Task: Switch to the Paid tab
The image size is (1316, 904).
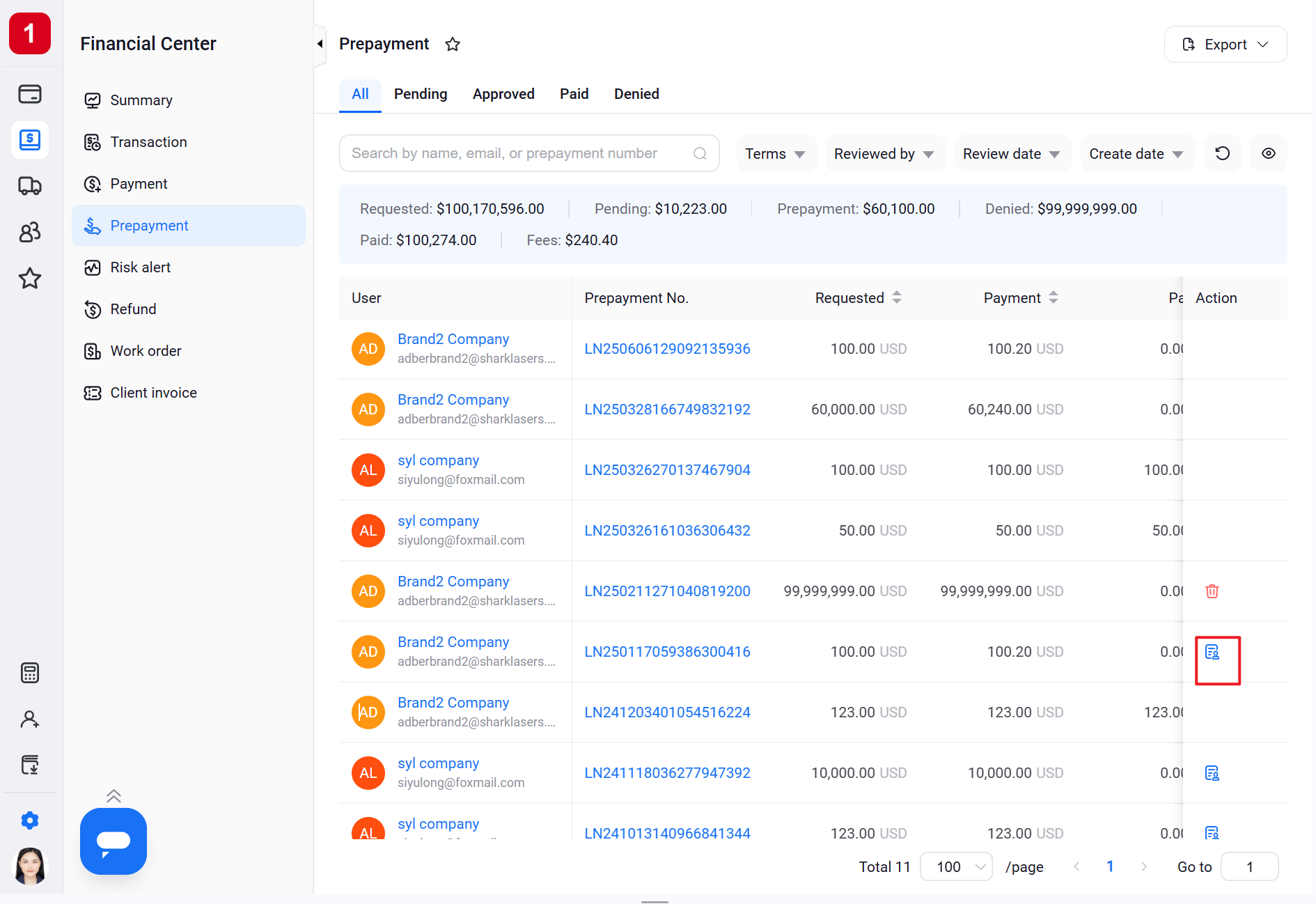Action: click(x=574, y=94)
